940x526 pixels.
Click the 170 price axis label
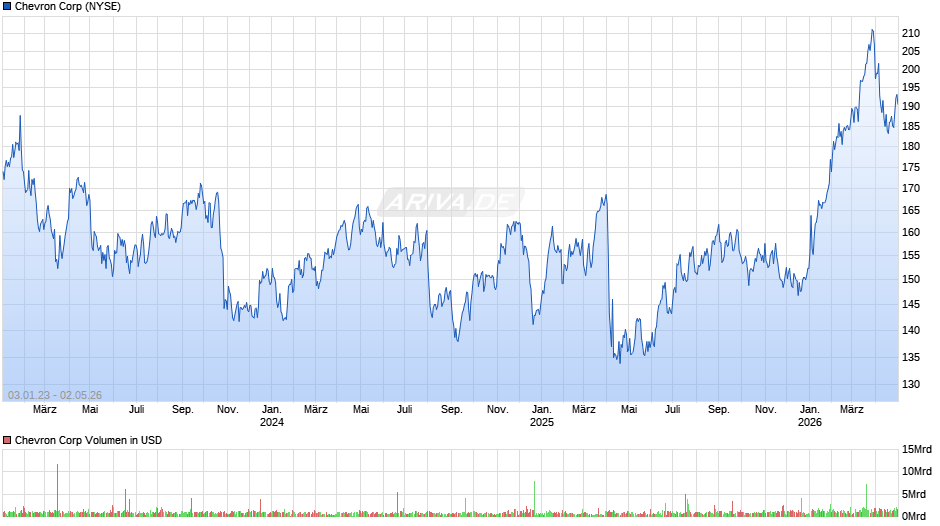click(x=911, y=188)
